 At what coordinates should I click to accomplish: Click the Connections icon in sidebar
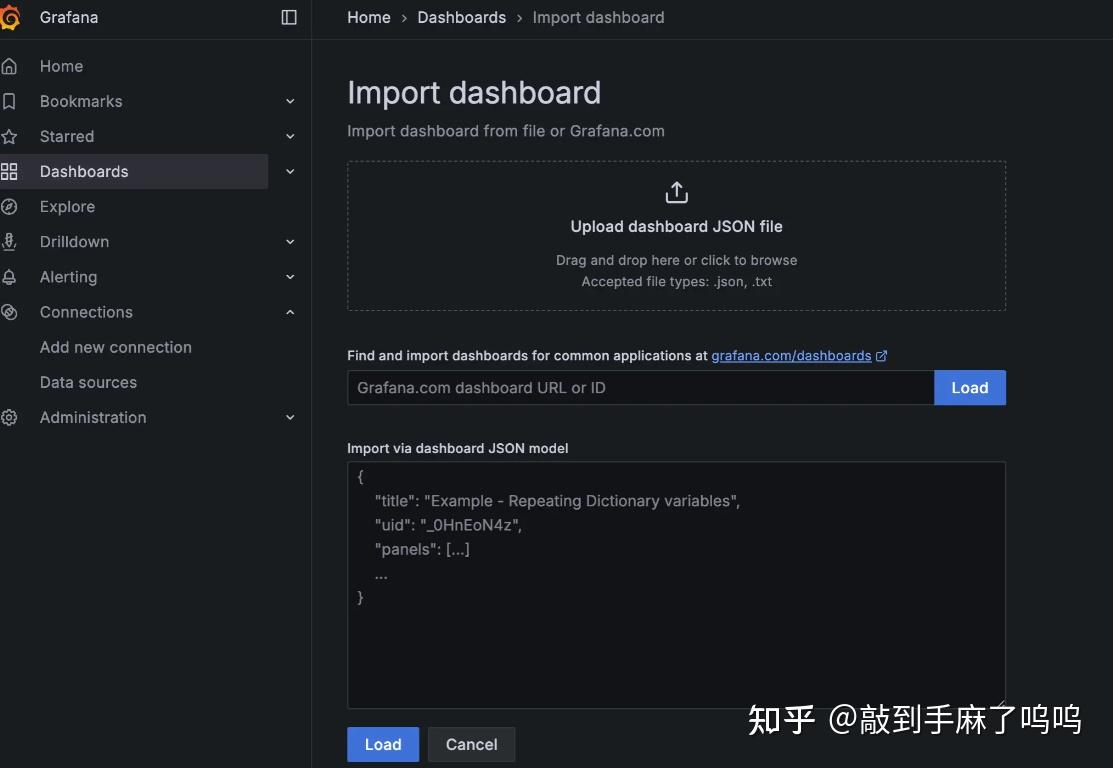coord(9,312)
